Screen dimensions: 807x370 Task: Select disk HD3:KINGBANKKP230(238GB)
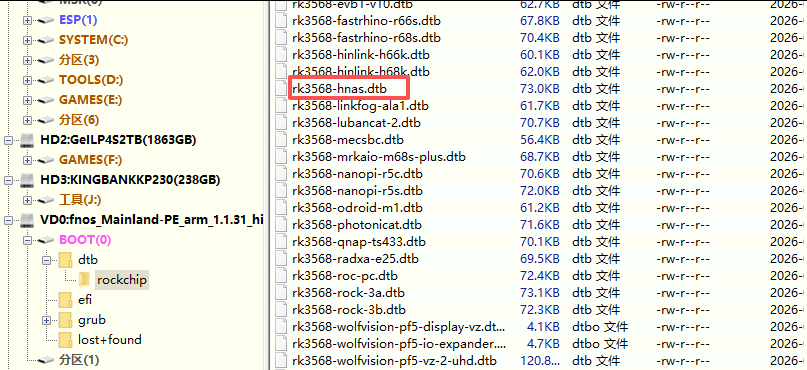coord(130,180)
